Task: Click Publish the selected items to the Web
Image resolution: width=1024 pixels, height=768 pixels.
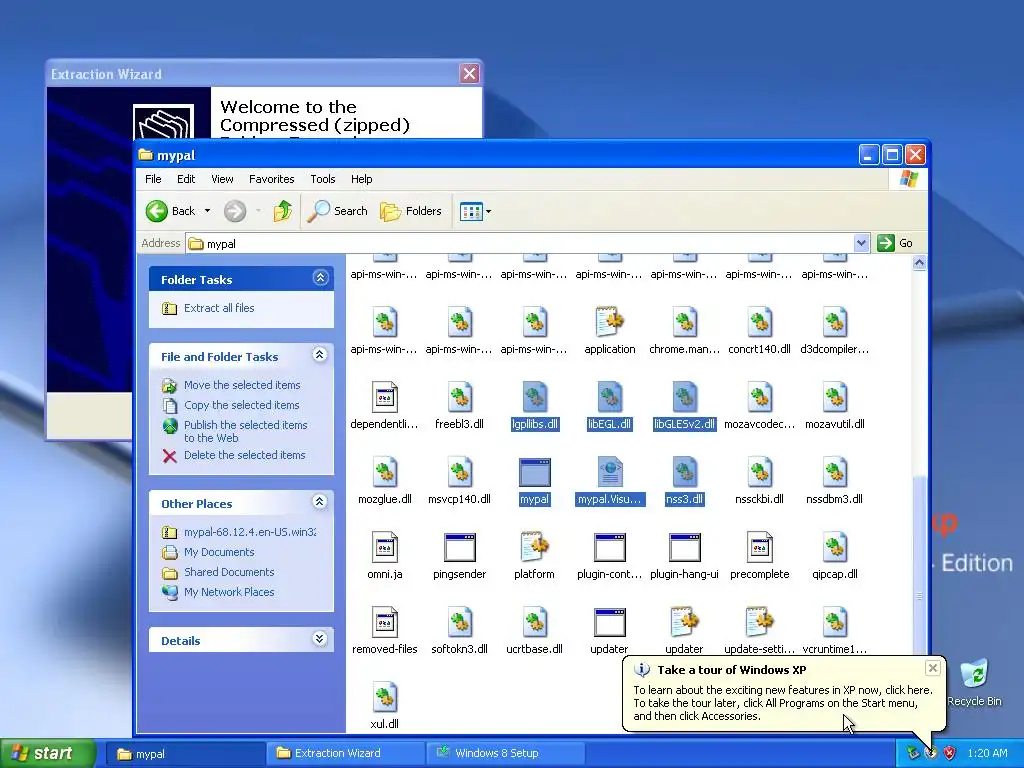Action: (x=245, y=431)
